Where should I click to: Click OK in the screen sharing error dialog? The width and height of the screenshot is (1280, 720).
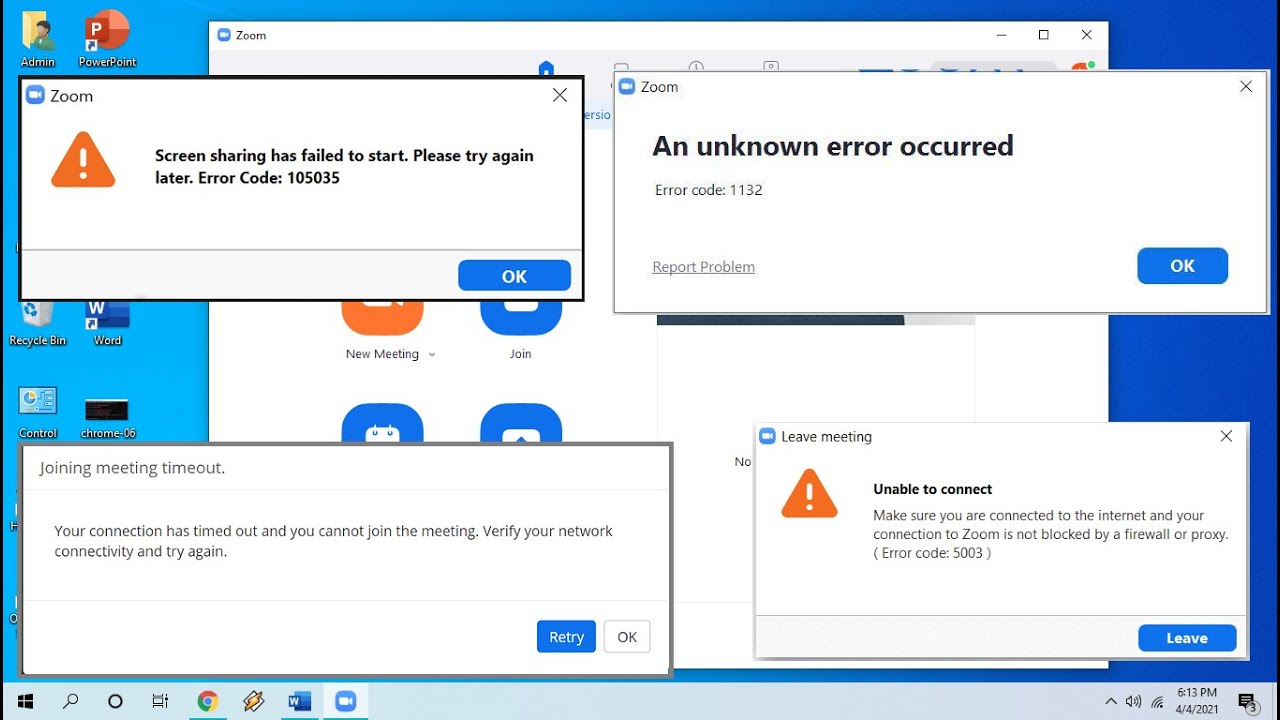[514, 276]
